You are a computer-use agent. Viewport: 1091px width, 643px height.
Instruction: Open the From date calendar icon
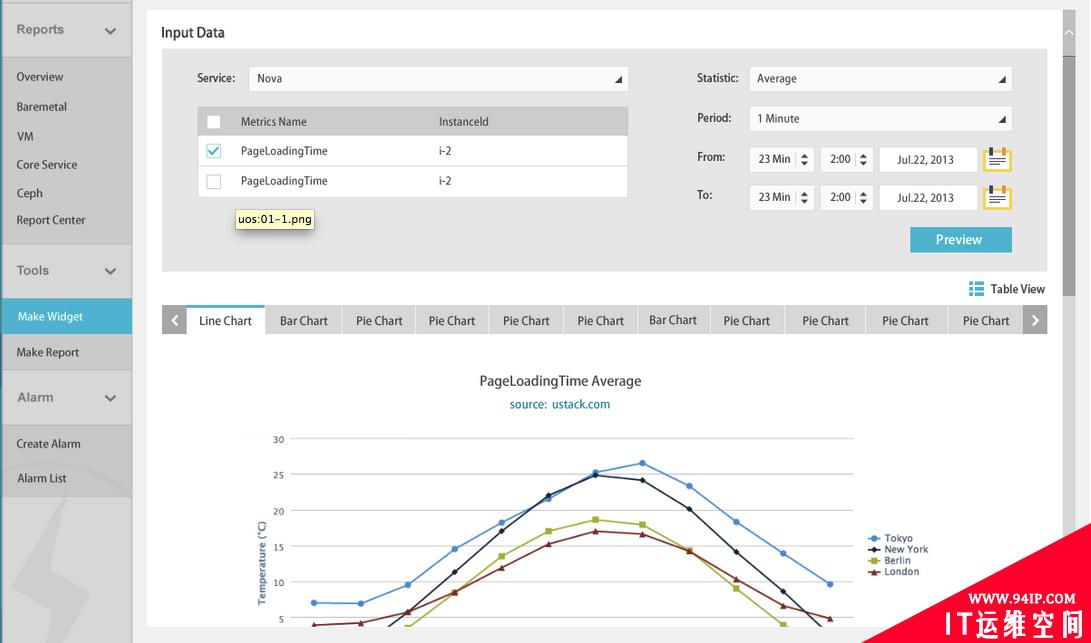point(997,159)
